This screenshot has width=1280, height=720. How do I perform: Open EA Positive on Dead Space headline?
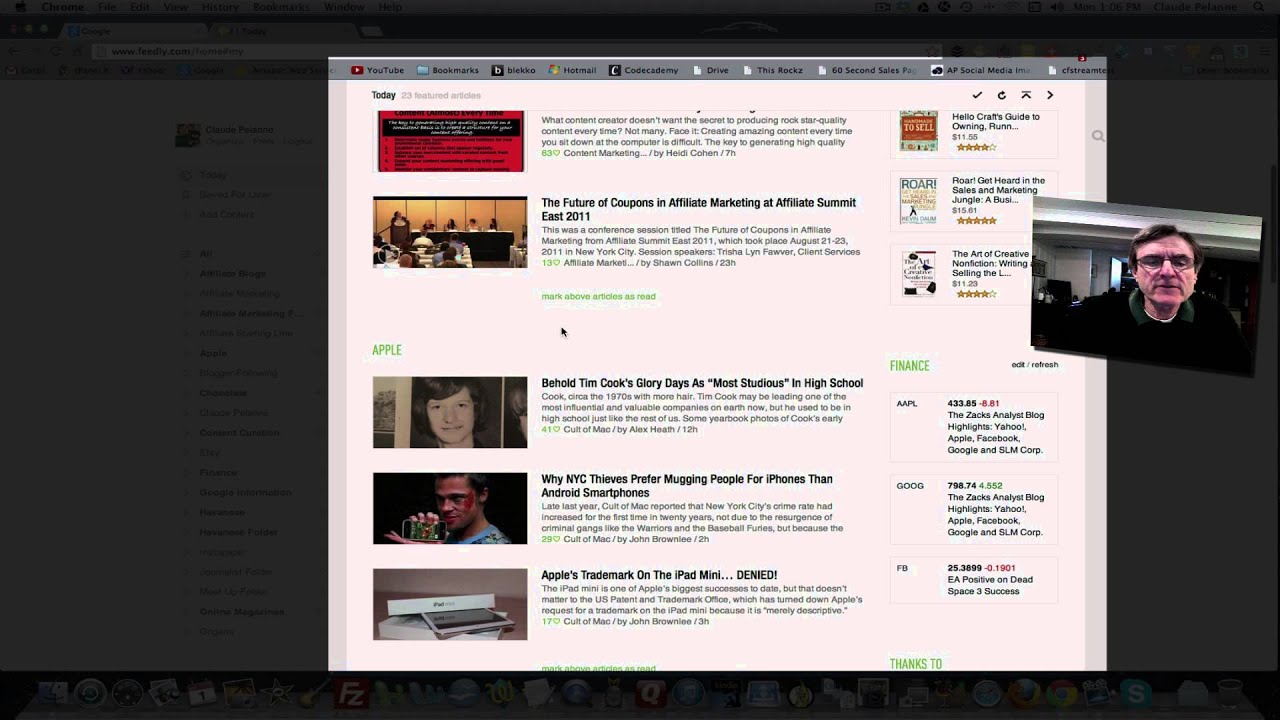990,585
